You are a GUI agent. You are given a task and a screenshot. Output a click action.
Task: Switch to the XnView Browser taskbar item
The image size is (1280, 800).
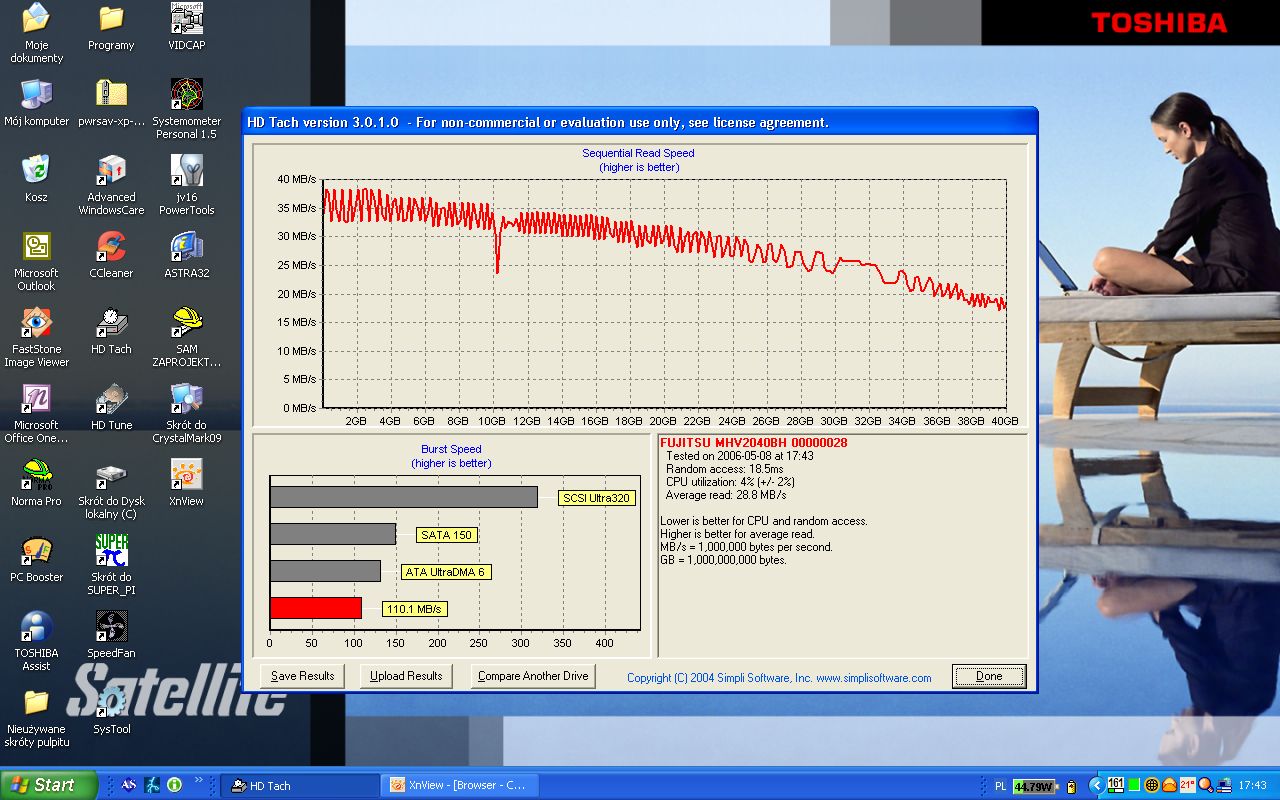point(460,785)
